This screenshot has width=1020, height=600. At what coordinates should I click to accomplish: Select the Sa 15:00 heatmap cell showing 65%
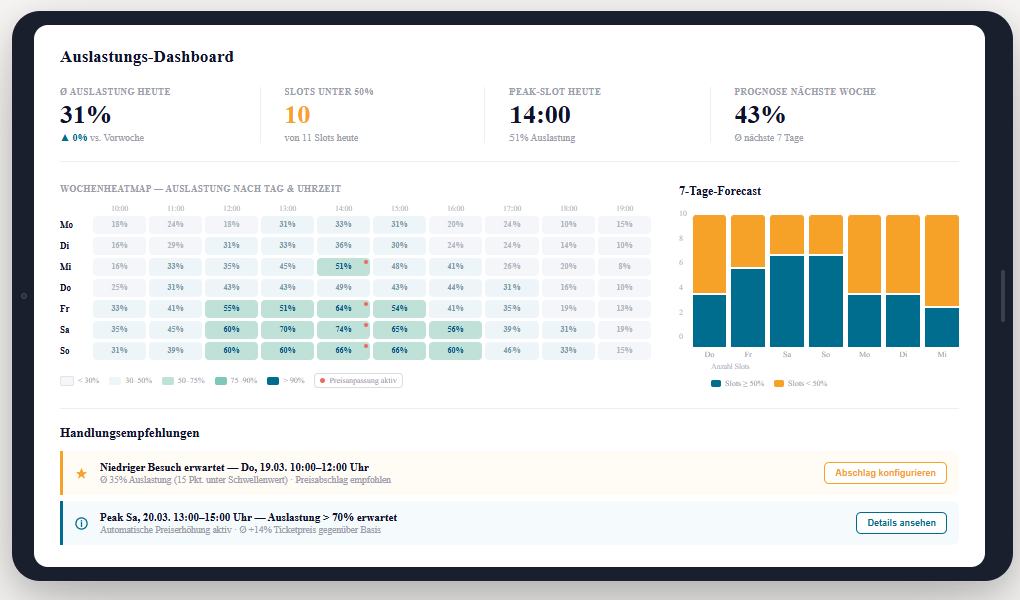click(399, 329)
